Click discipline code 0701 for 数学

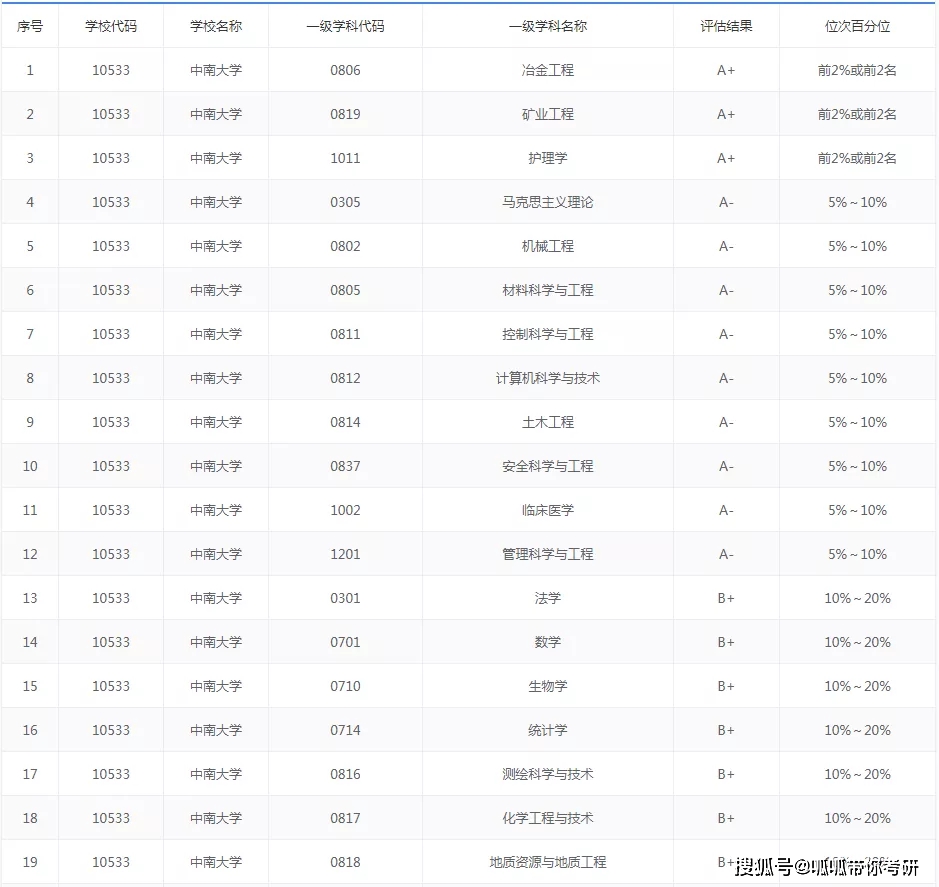pyautogui.click(x=345, y=642)
